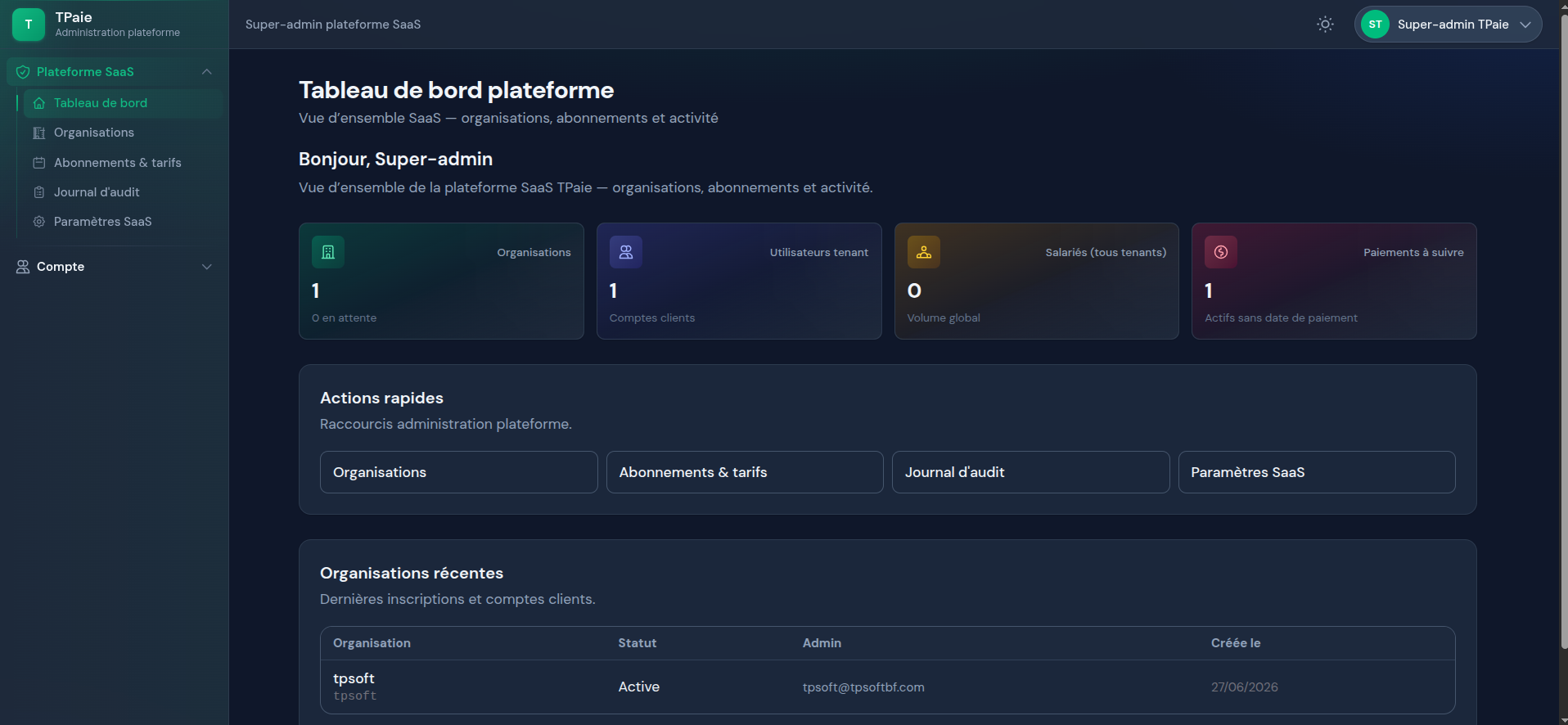
Task: Open the Salariés (tous tenants) stat card label
Action: pos(1106,252)
